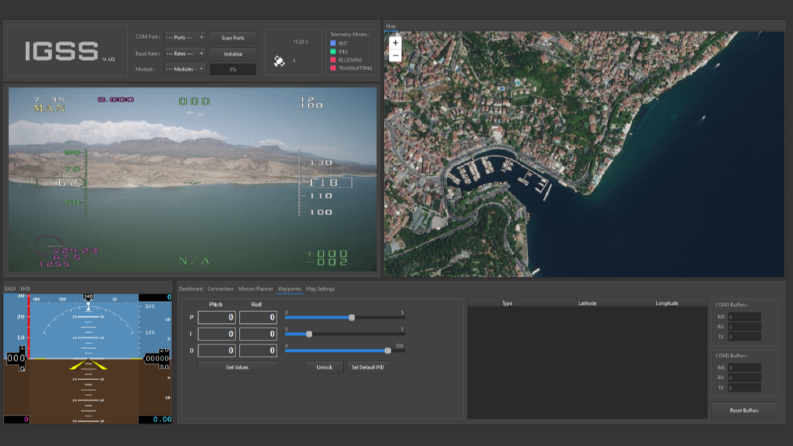
Task: Zoom out the map with minus button
Action: click(x=395, y=55)
